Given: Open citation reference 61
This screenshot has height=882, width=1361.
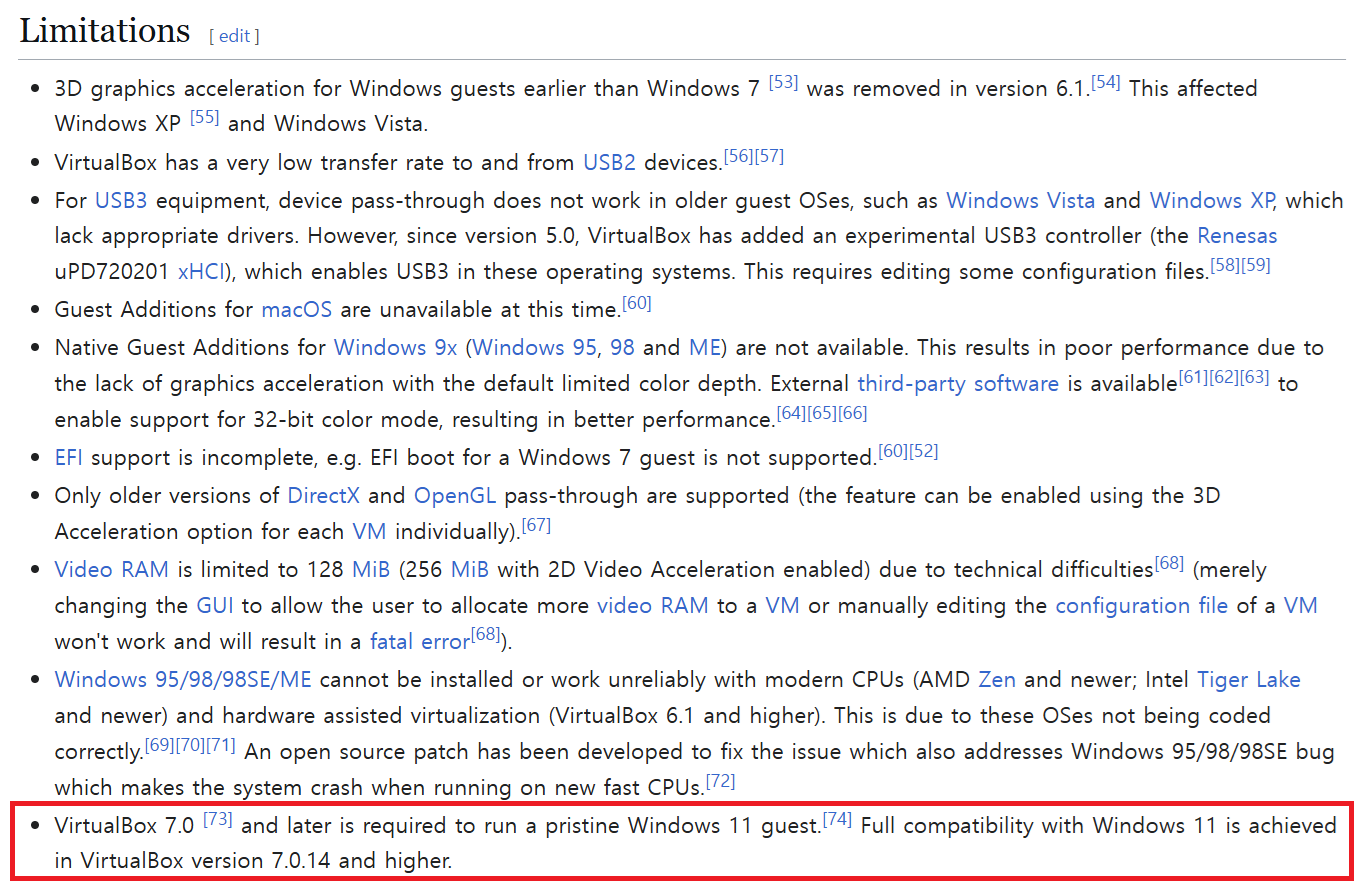Looking at the screenshot, I should click(x=1193, y=377).
